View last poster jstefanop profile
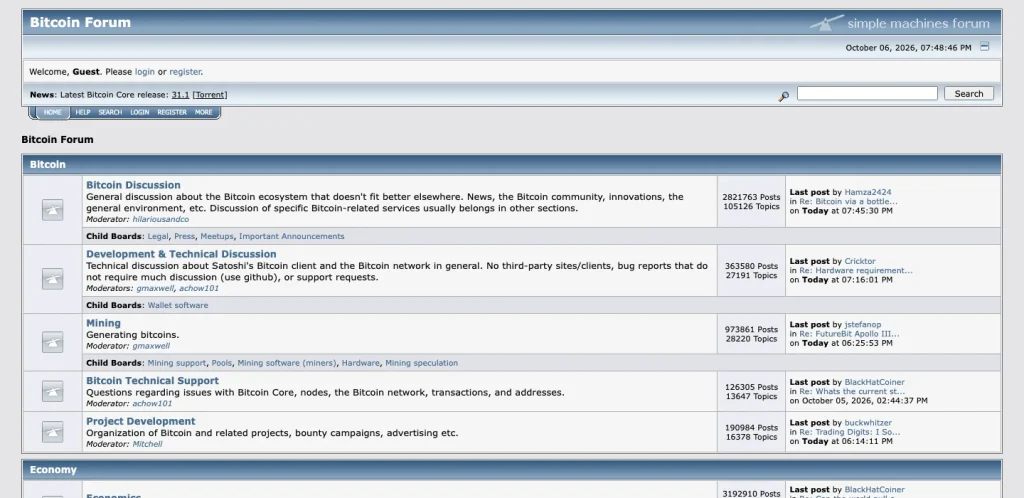This screenshot has width=1024, height=498. 863,324
